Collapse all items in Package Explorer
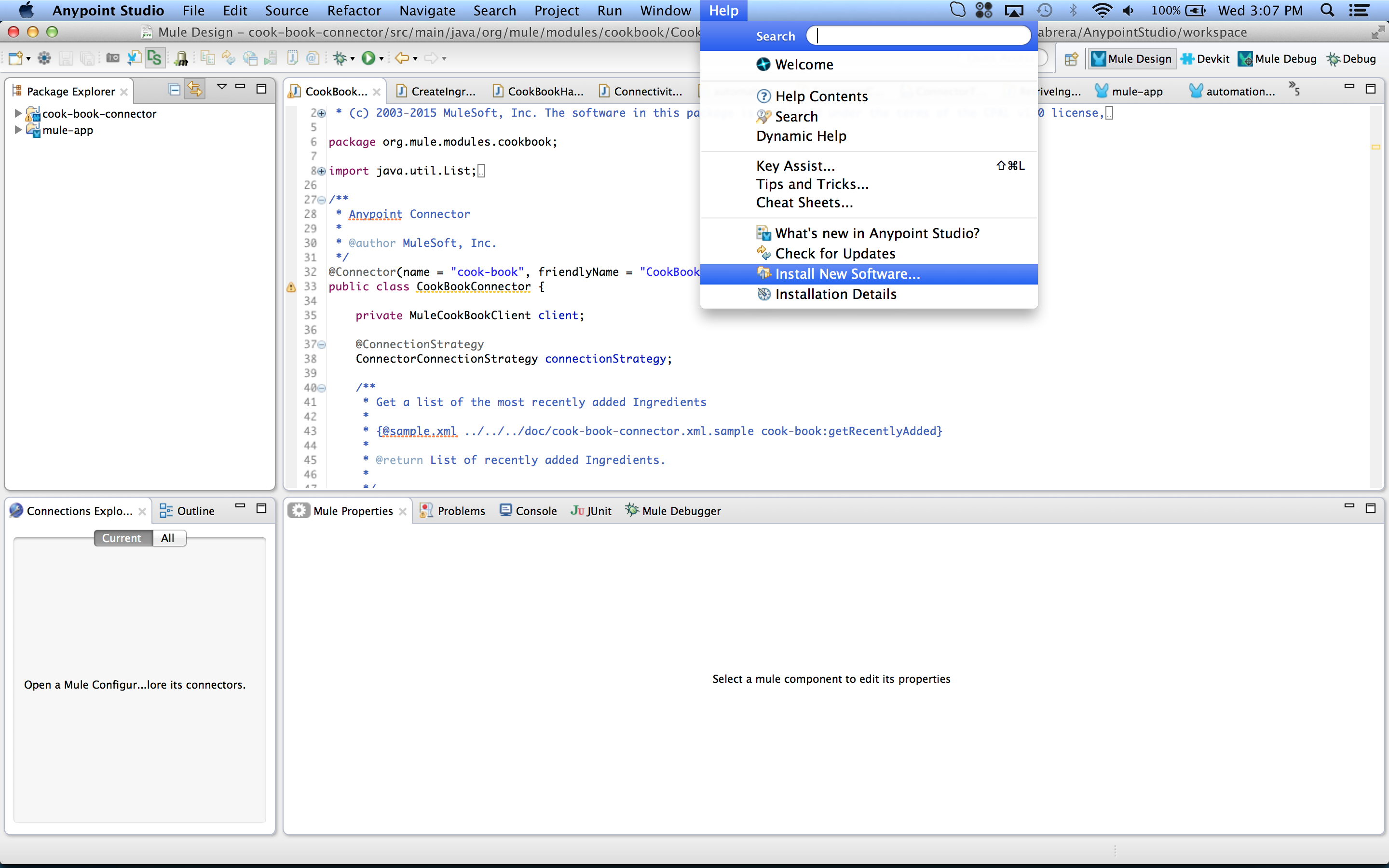 [174, 90]
